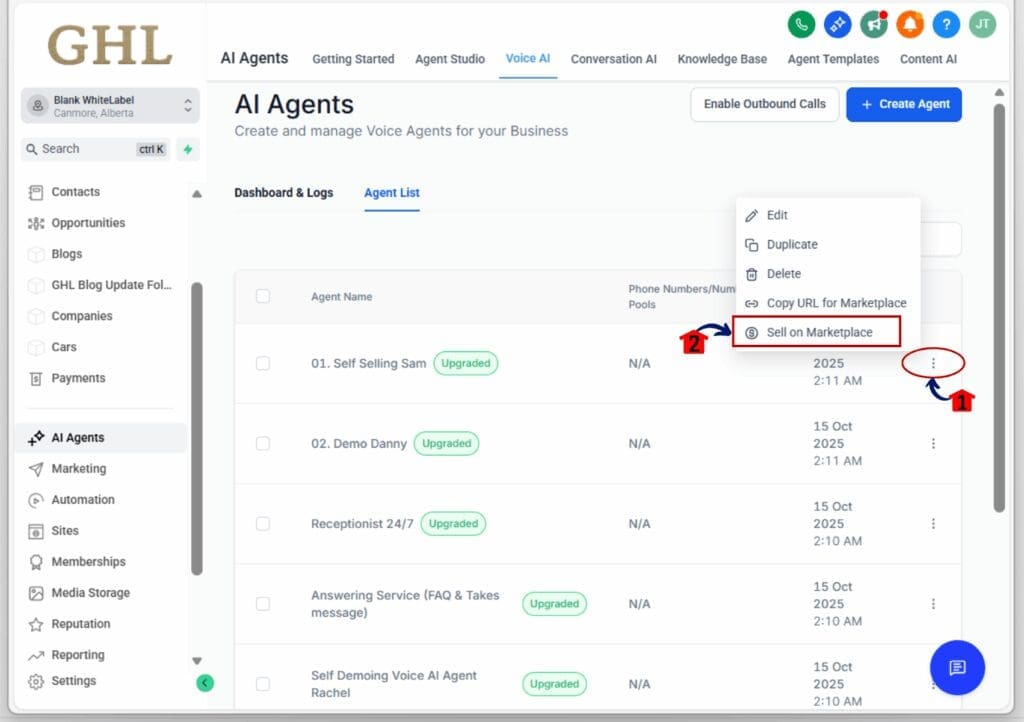The image size is (1024, 722).
Task: Click the Enable Outbound Calls button
Action: pyautogui.click(x=764, y=104)
